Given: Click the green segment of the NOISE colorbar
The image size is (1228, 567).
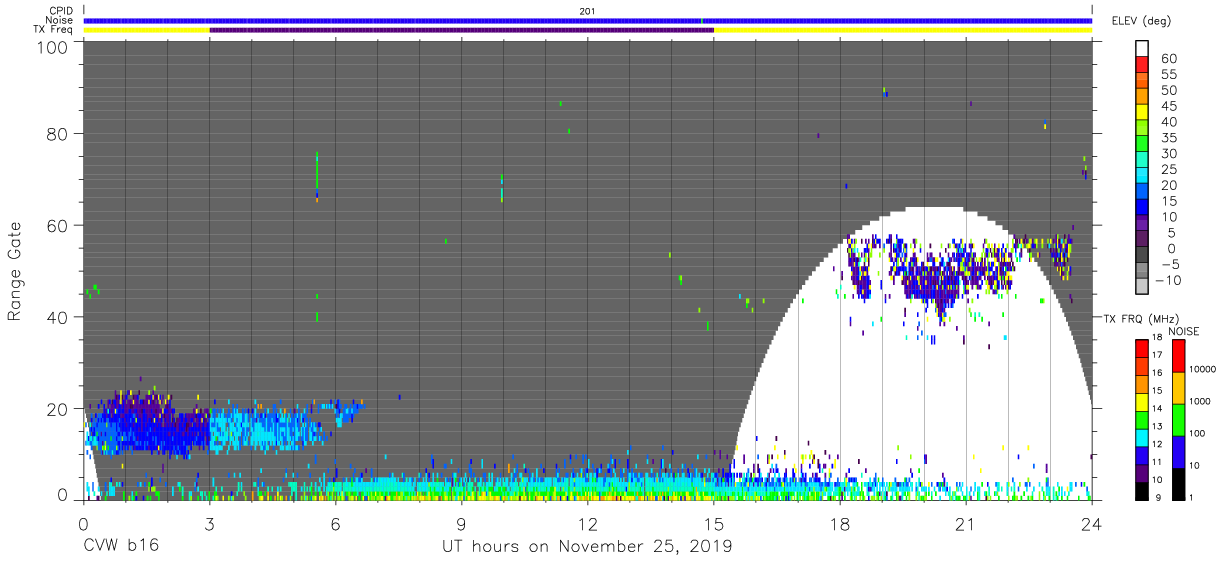Looking at the screenshot, I should [x=1179, y=419].
